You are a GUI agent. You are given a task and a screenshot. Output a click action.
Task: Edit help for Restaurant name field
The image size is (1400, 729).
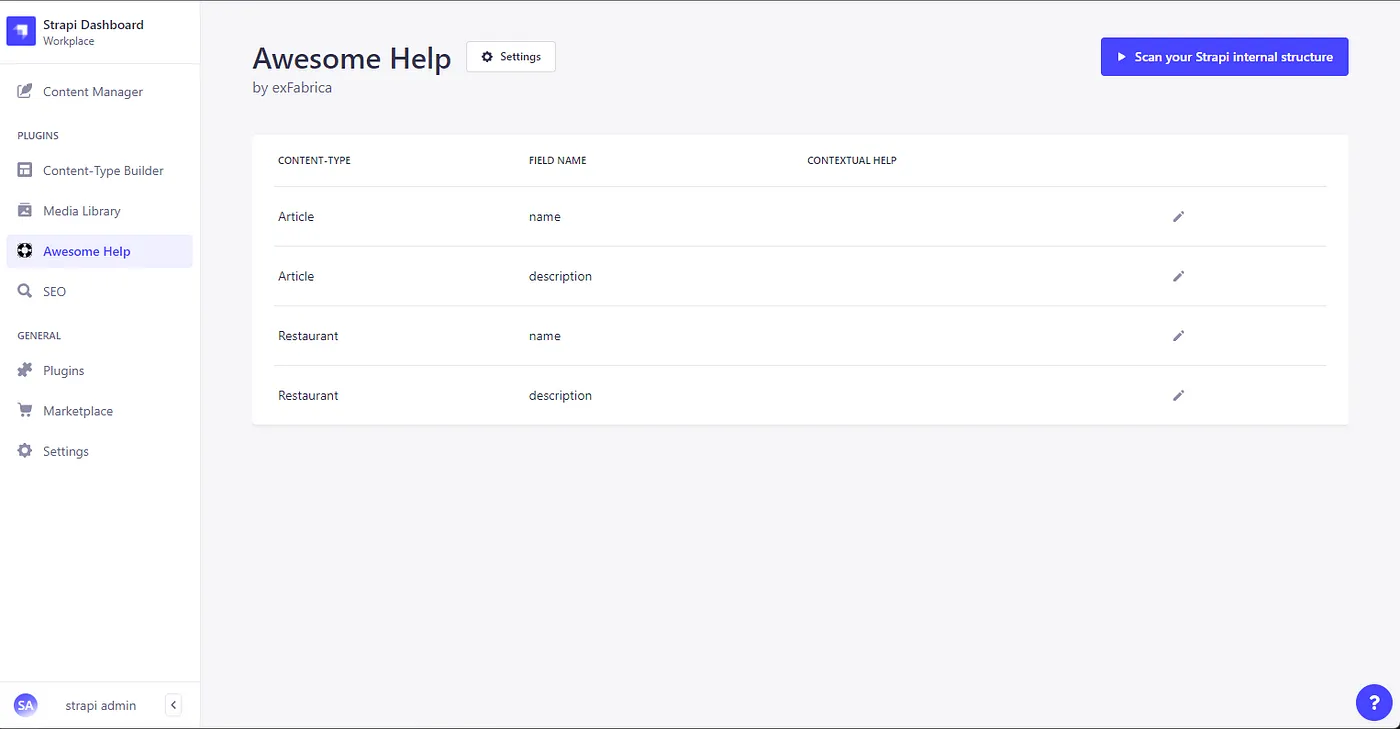point(1178,336)
